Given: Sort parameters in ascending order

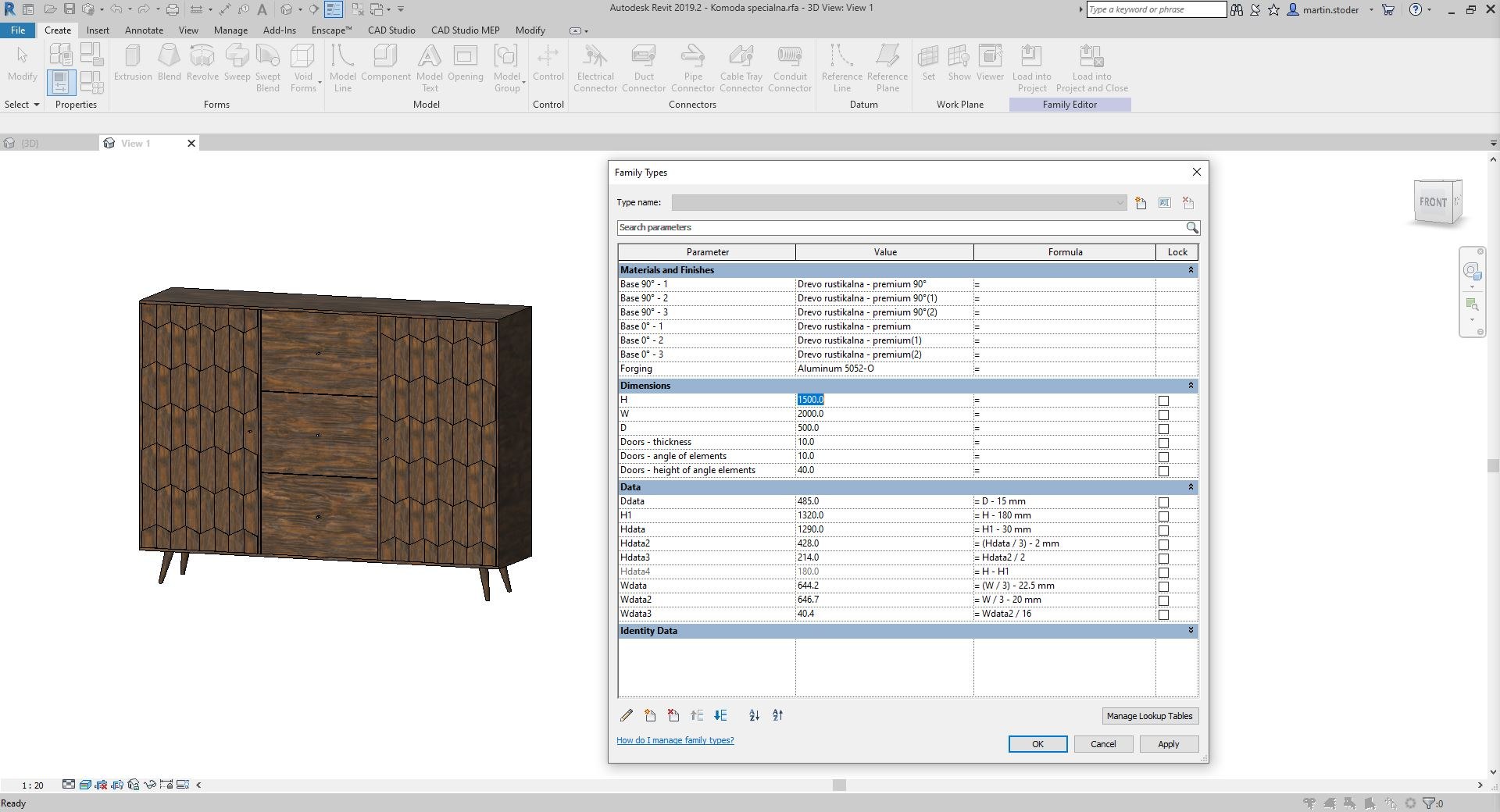Looking at the screenshot, I should click(x=754, y=715).
